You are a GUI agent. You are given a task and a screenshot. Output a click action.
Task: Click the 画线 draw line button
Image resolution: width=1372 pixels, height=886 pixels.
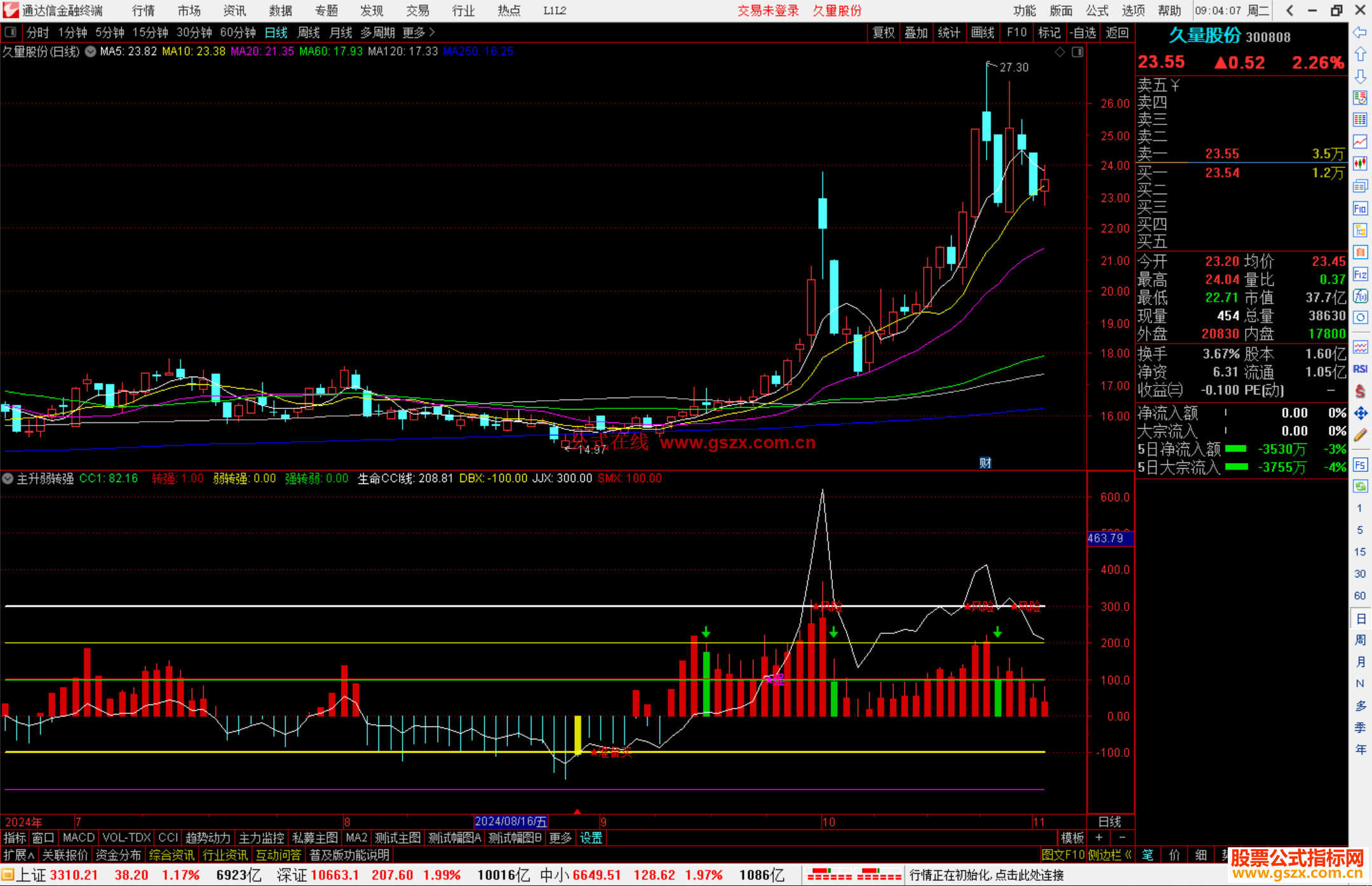[983, 32]
